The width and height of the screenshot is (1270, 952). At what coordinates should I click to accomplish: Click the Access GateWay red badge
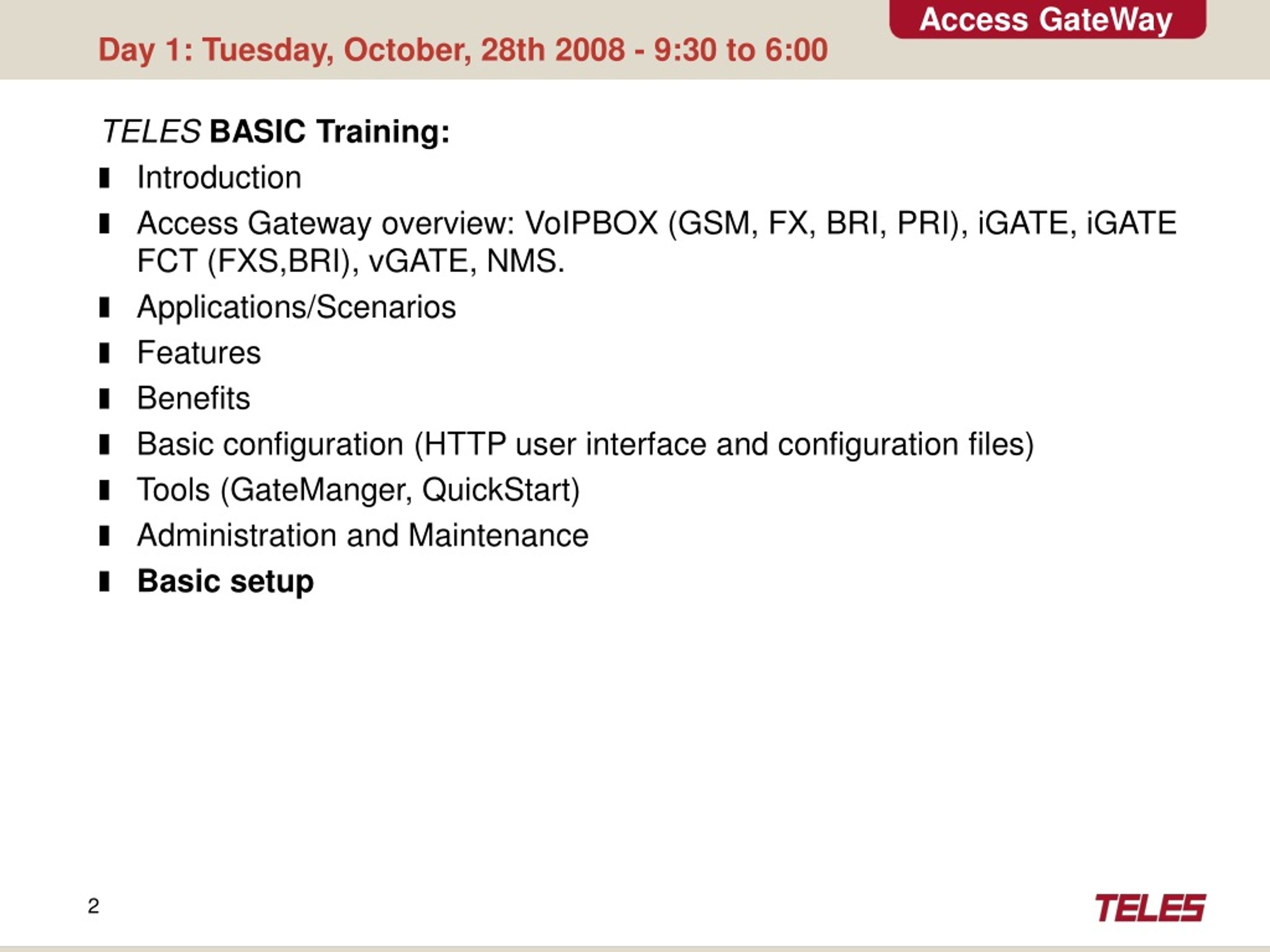(x=1048, y=19)
